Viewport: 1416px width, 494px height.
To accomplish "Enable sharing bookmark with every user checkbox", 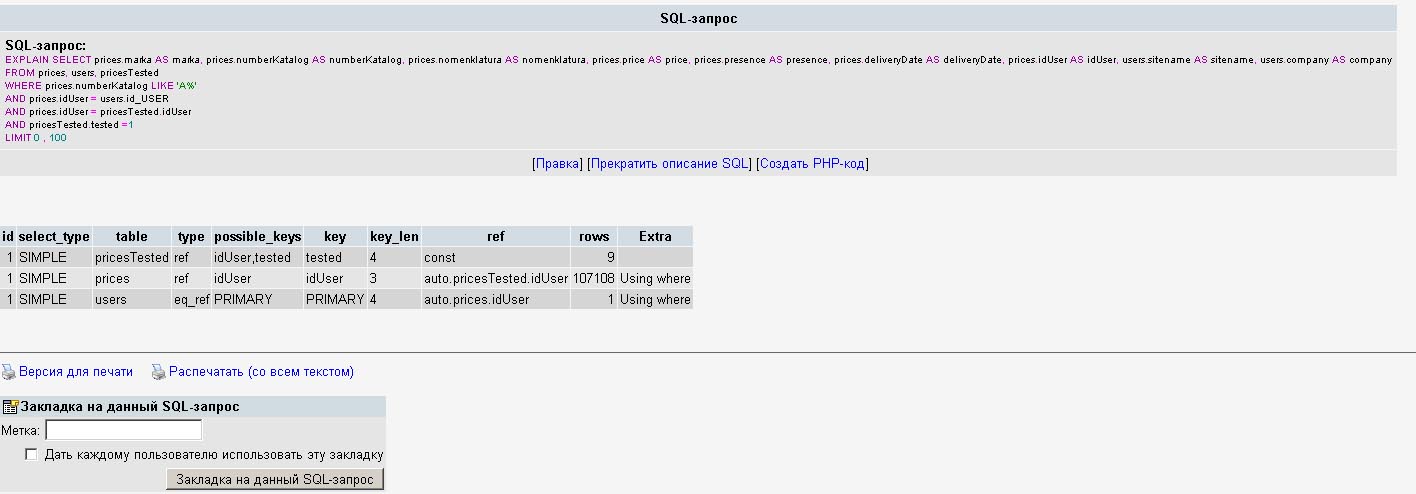I will point(31,454).
